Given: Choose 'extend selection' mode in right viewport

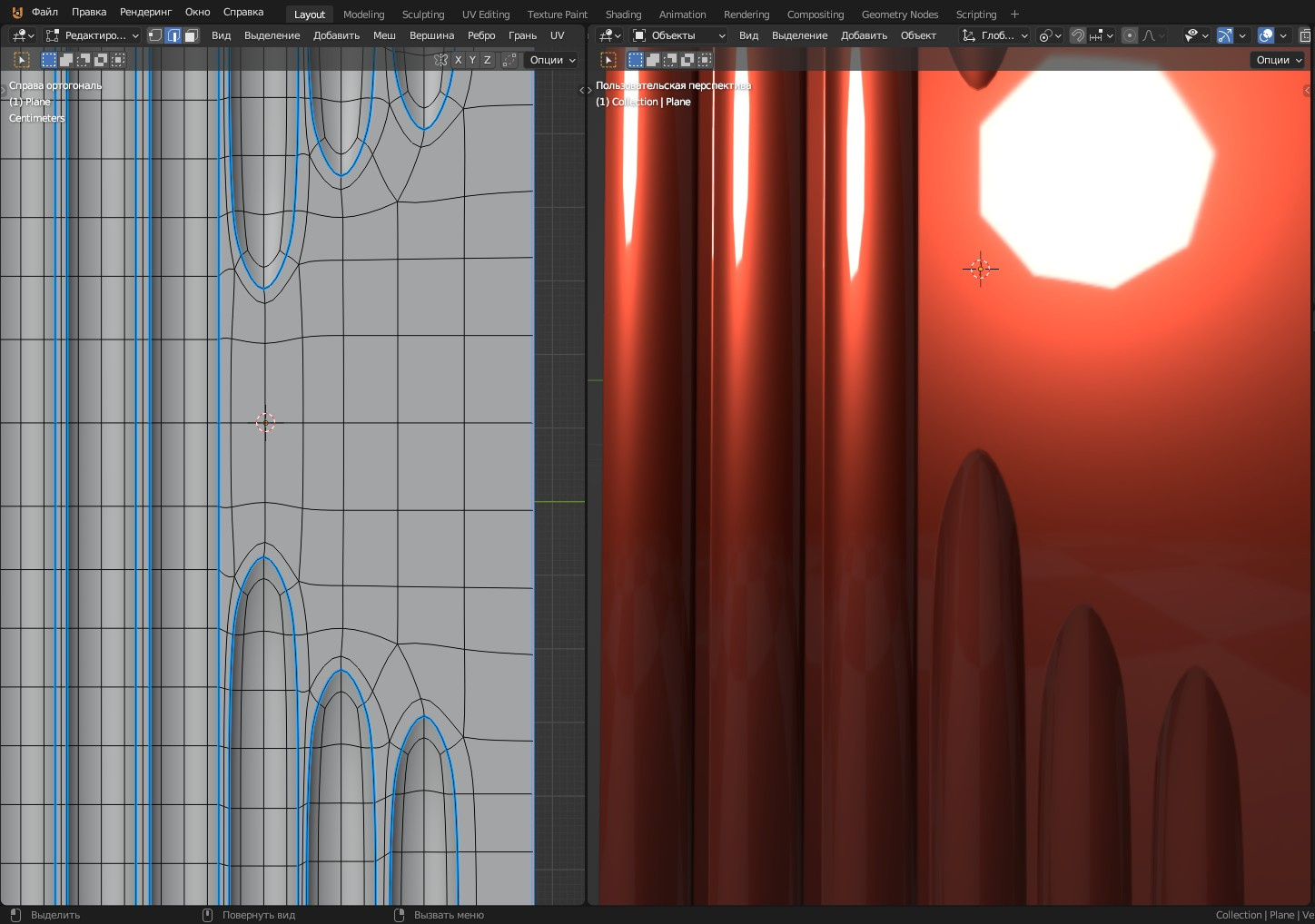Looking at the screenshot, I should [x=653, y=60].
